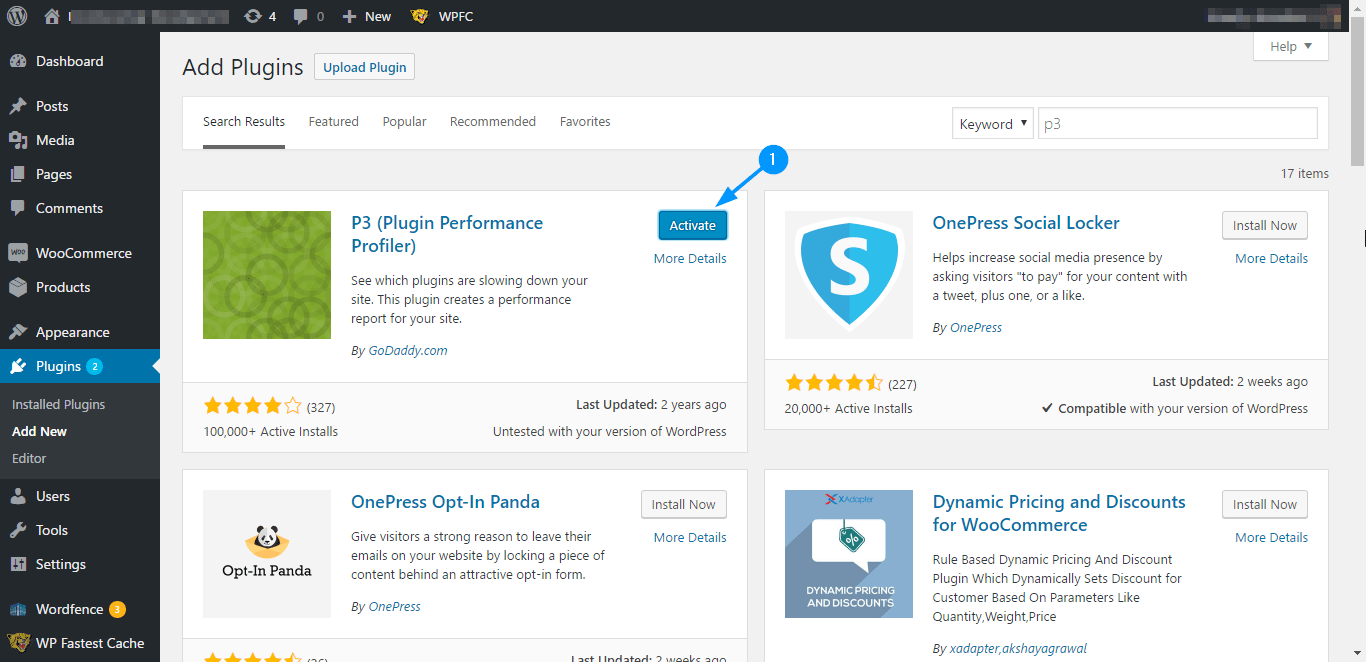This screenshot has height=662, width=1366.
Task: Open P3 (Plugin Performance Profiler) title link
Action: (x=447, y=234)
